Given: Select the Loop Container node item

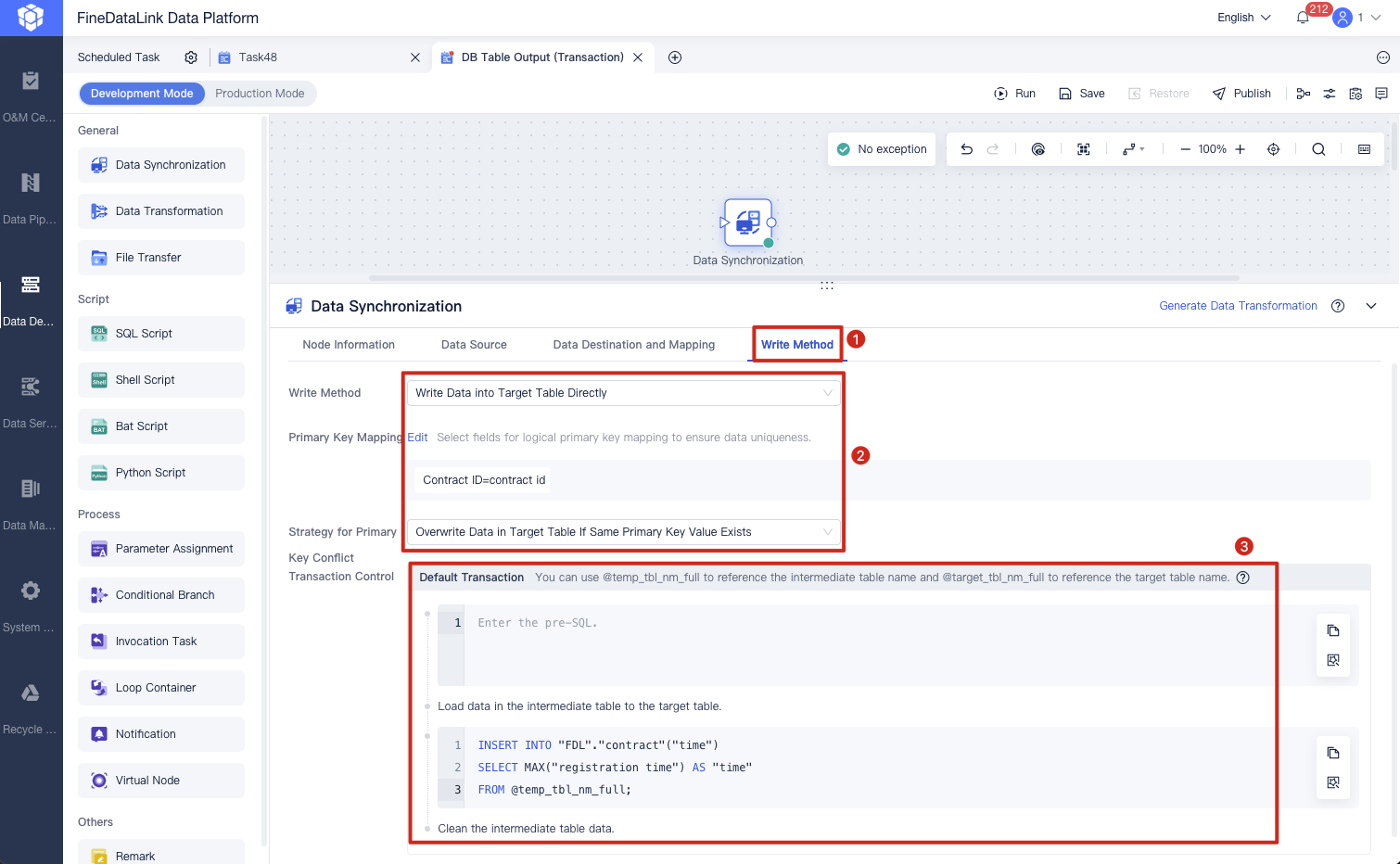Looking at the screenshot, I should (161, 688).
